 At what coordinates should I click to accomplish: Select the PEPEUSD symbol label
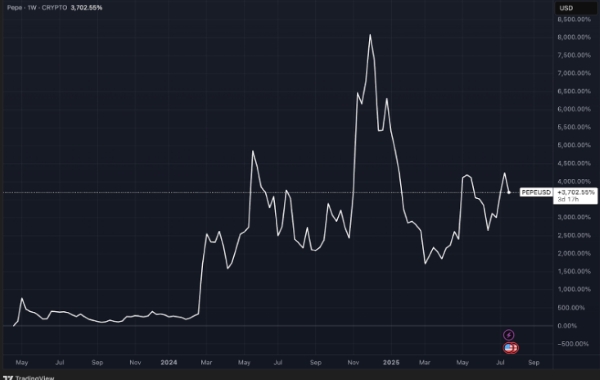[x=536, y=192]
